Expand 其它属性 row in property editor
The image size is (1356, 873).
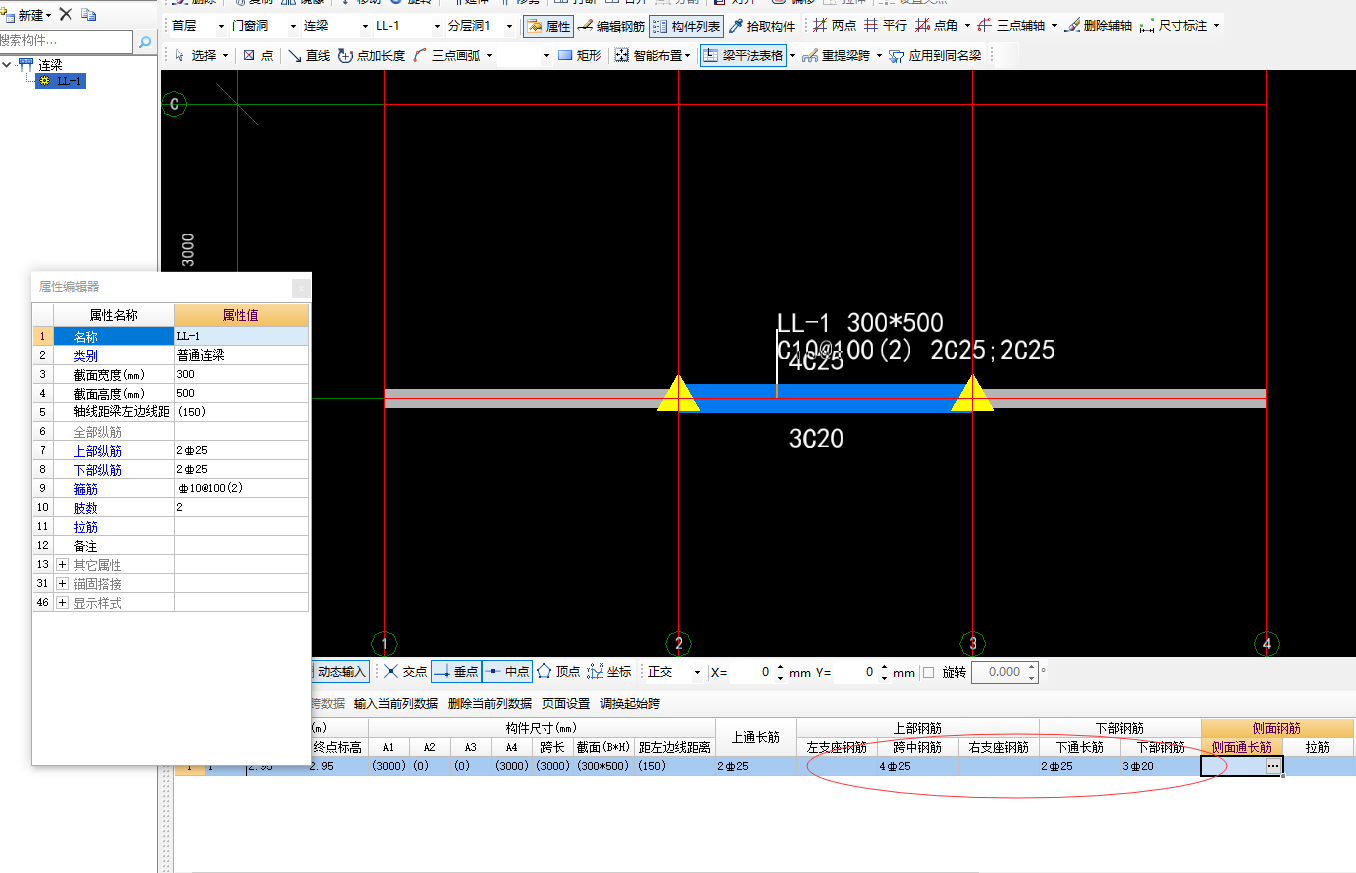tap(63, 565)
